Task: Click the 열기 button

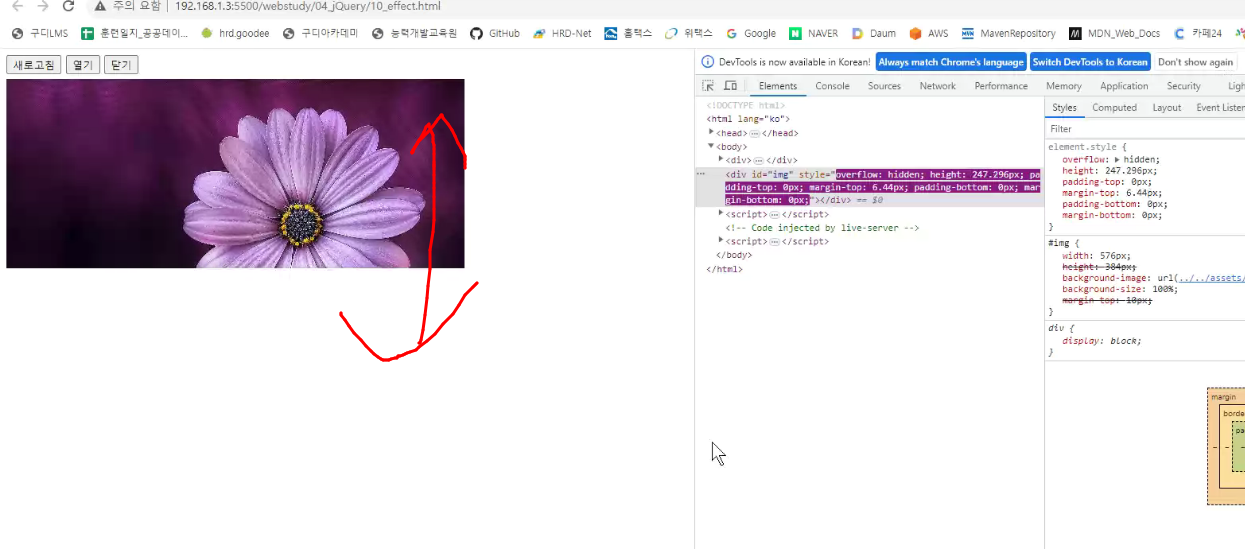Action: click(x=83, y=65)
